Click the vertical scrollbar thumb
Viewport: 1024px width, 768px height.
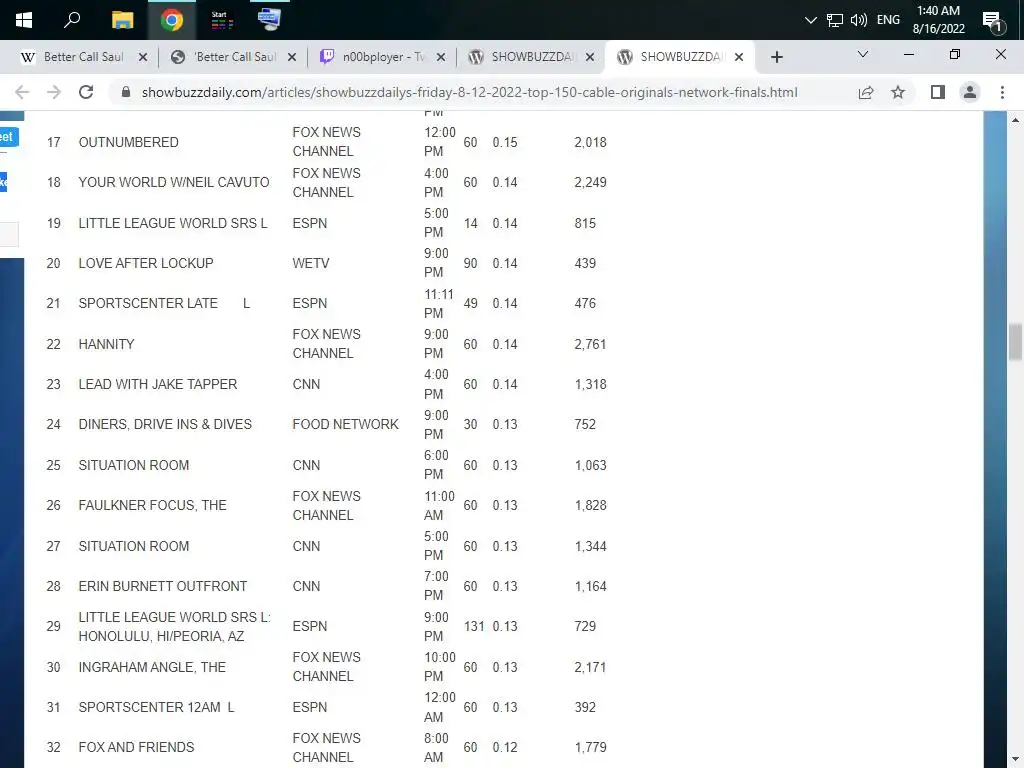coord(1015,342)
